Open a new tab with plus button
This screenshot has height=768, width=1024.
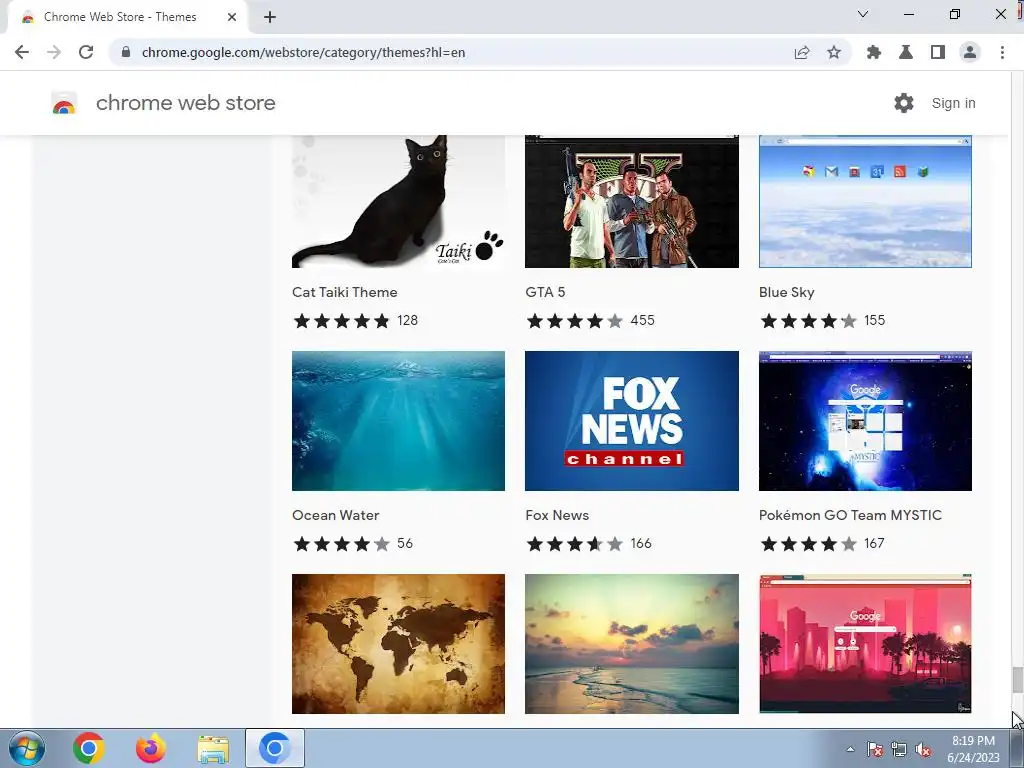(x=270, y=17)
